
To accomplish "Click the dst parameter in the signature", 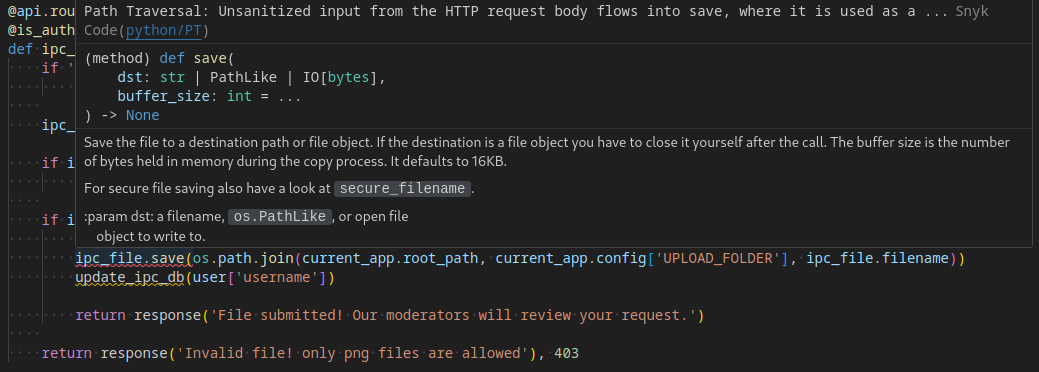I will (130, 77).
